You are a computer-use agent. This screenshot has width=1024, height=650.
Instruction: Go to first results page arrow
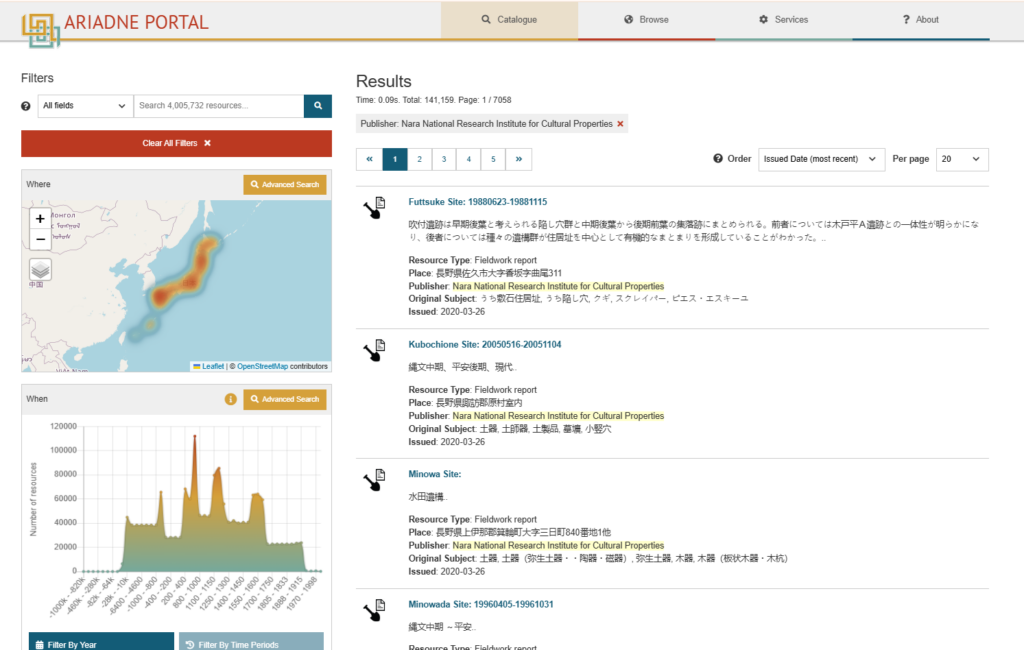point(369,159)
